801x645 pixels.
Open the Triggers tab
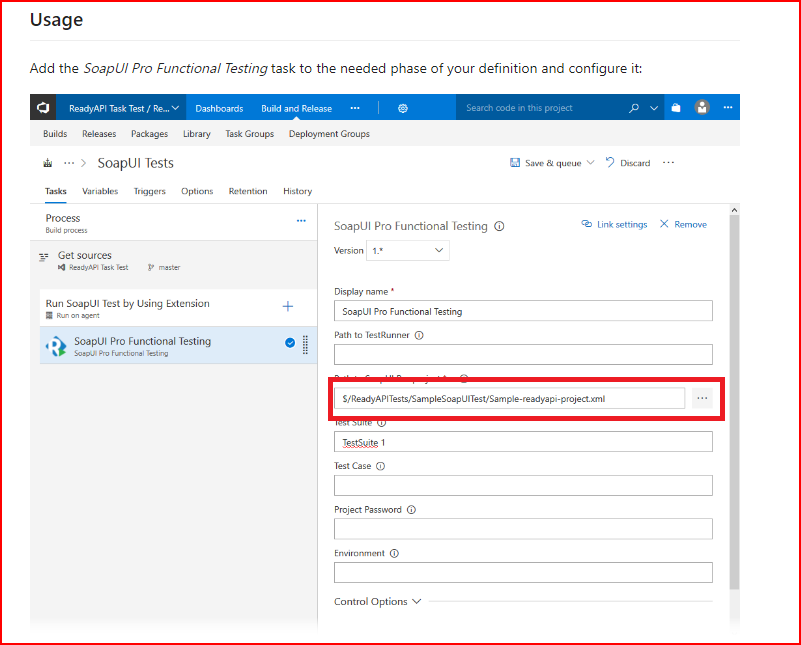click(149, 191)
